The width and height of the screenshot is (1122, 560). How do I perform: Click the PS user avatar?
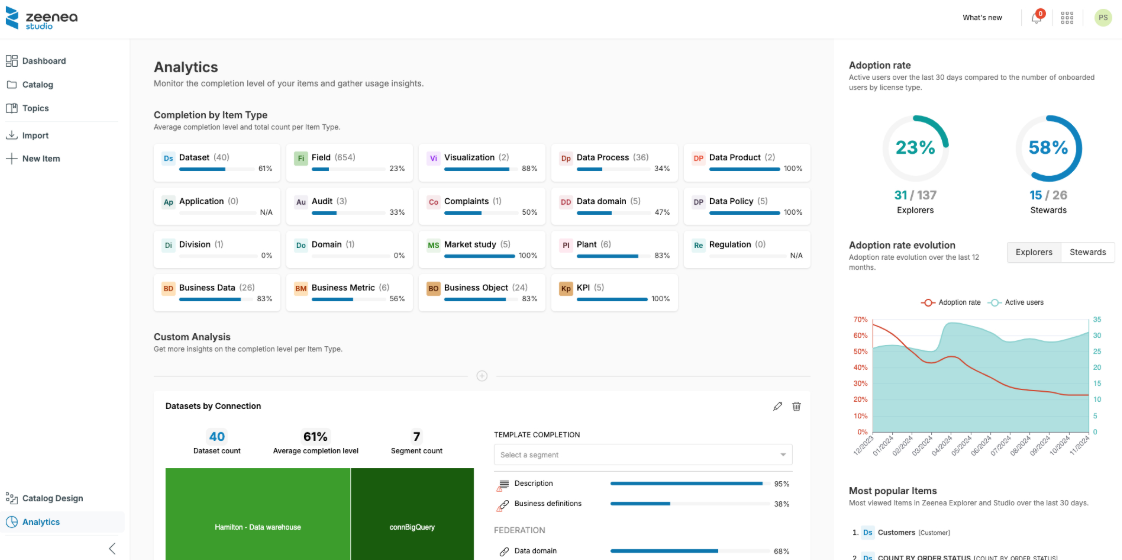[1103, 17]
